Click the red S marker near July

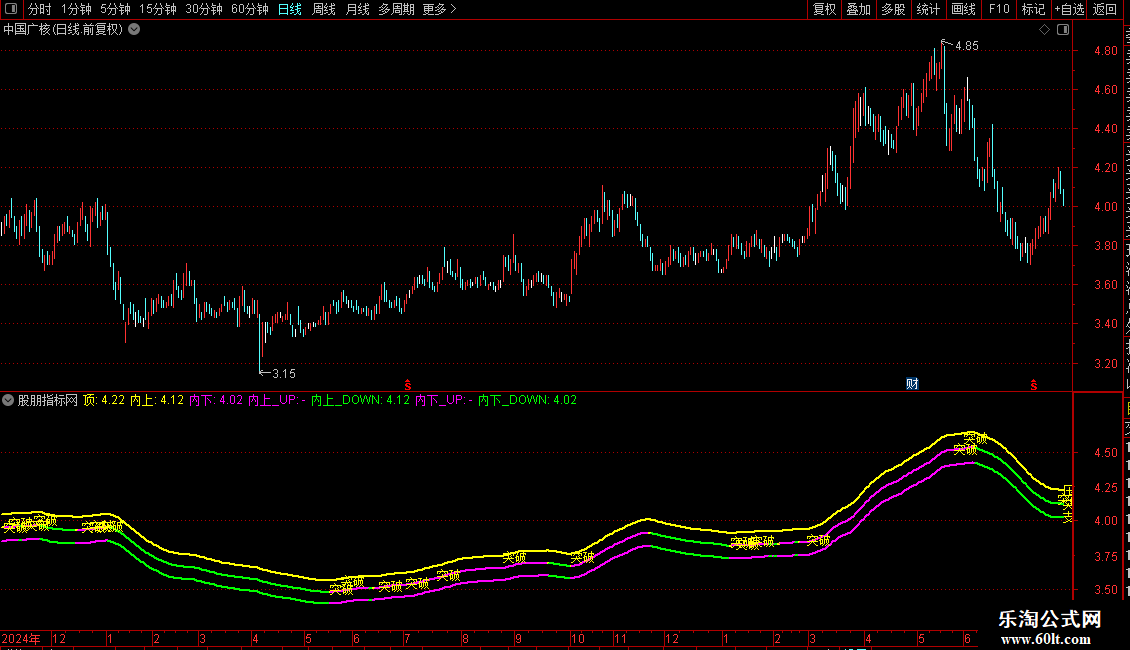click(x=408, y=385)
